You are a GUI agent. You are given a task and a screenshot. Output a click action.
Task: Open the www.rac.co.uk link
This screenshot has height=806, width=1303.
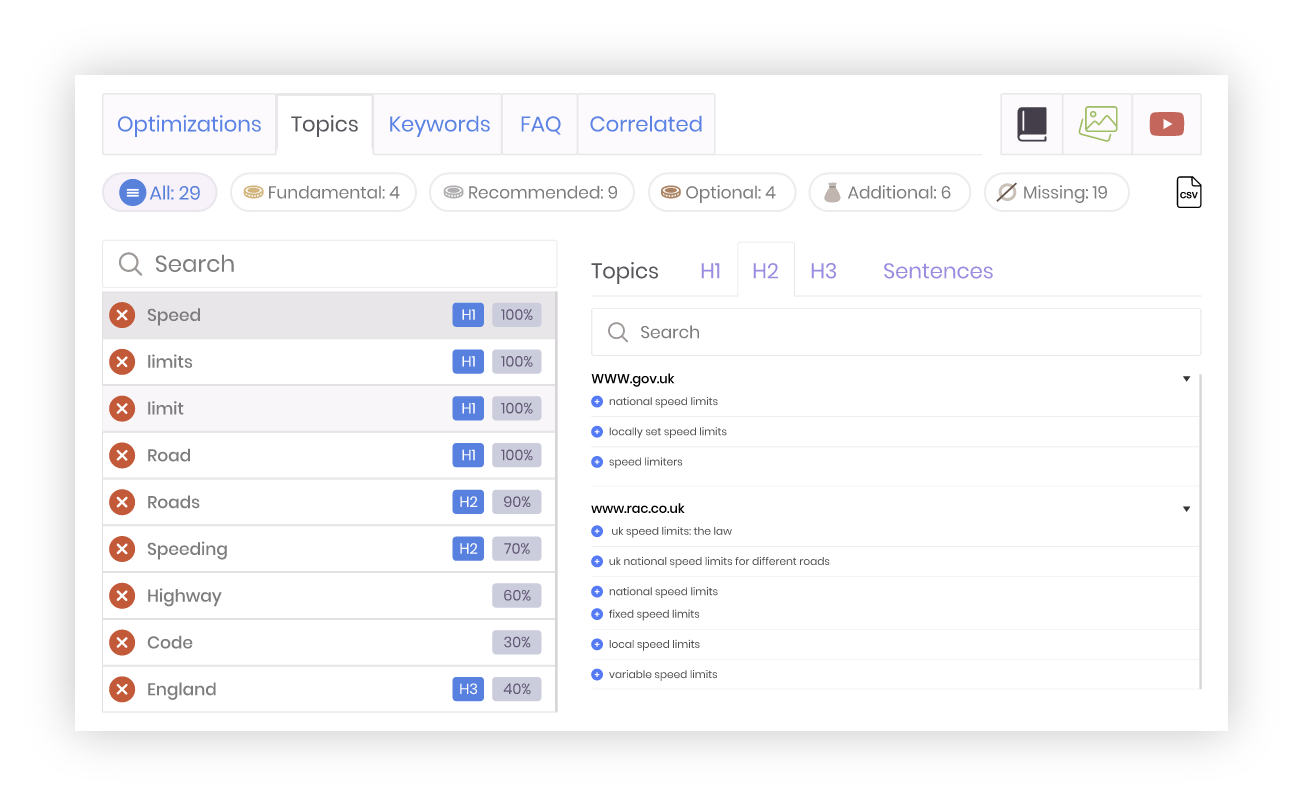click(638, 508)
